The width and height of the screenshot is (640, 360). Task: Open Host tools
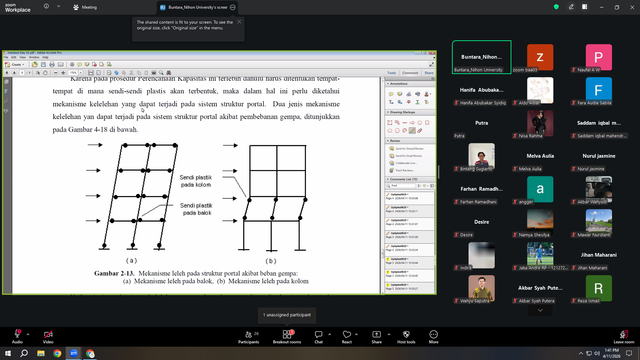pyautogui.click(x=406, y=336)
